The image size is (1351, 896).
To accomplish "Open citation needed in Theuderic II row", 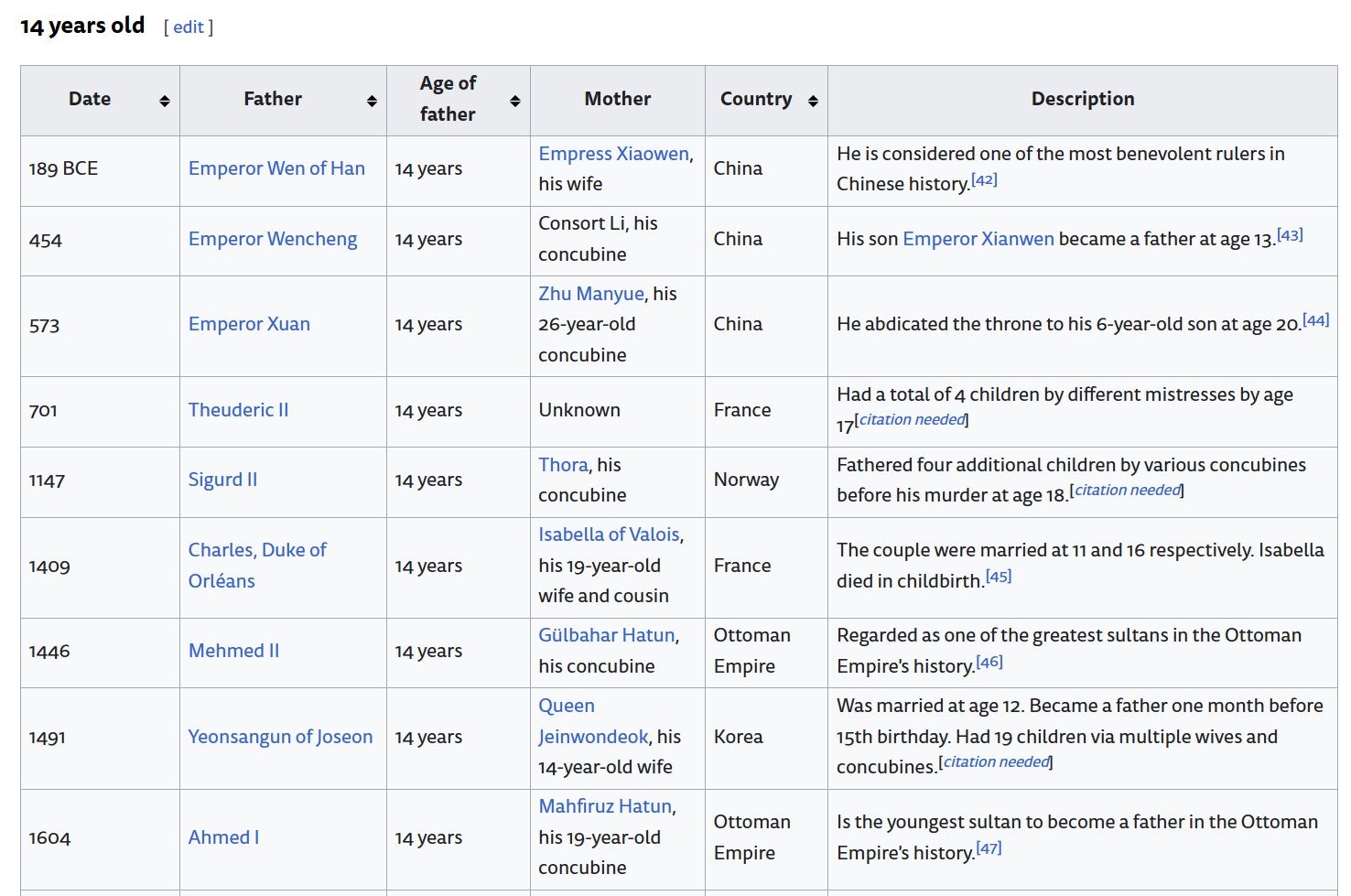I will (912, 419).
